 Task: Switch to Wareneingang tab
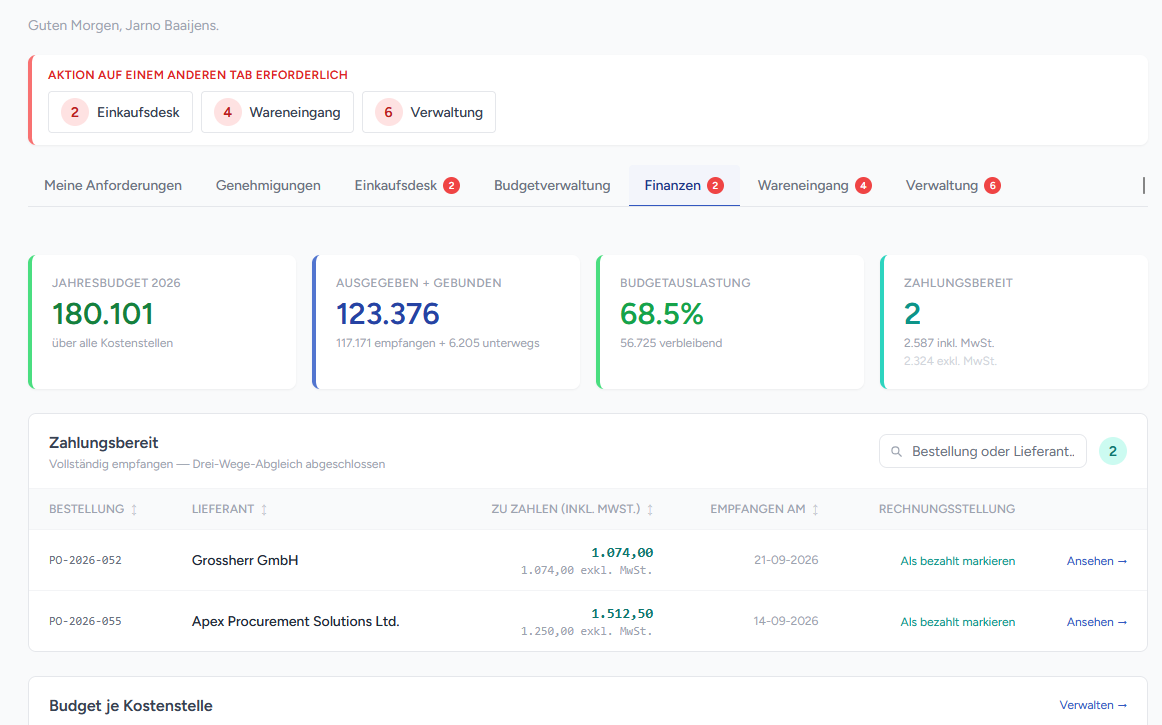(814, 185)
